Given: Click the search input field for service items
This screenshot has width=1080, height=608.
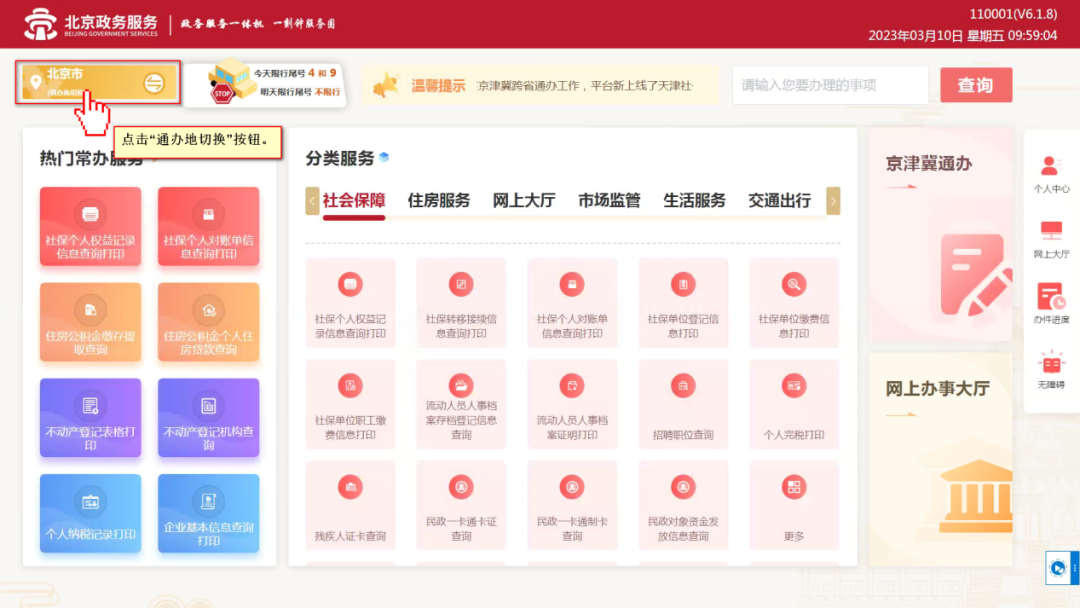Looking at the screenshot, I should tap(829, 85).
